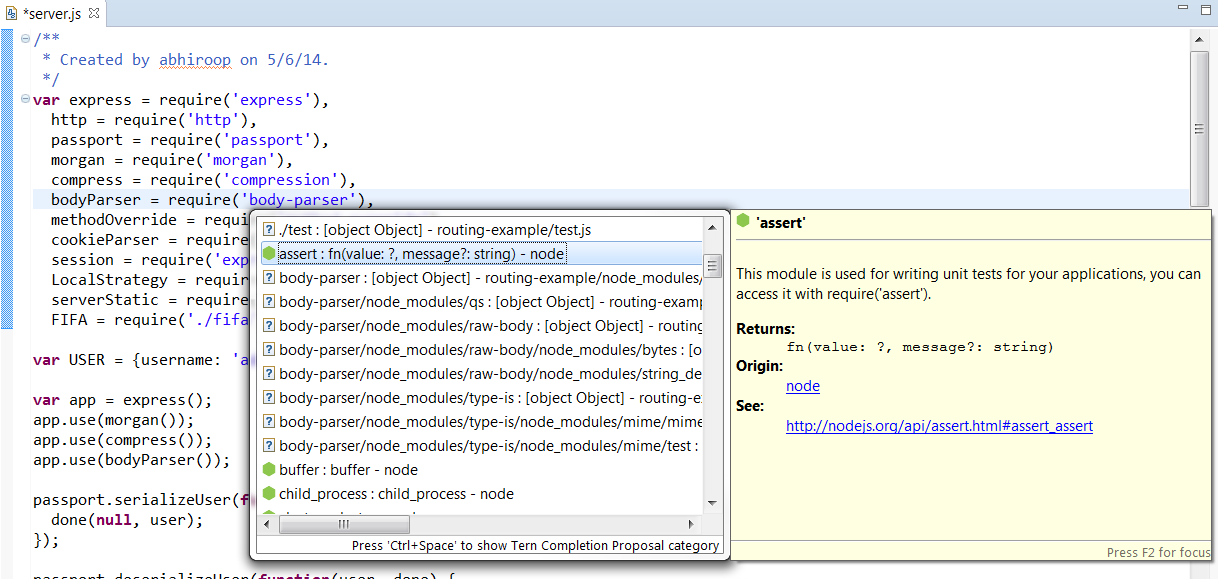This screenshot has width=1218, height=579.
Task: Collapse the file header comment fold marker
Action: click(23, 38)
